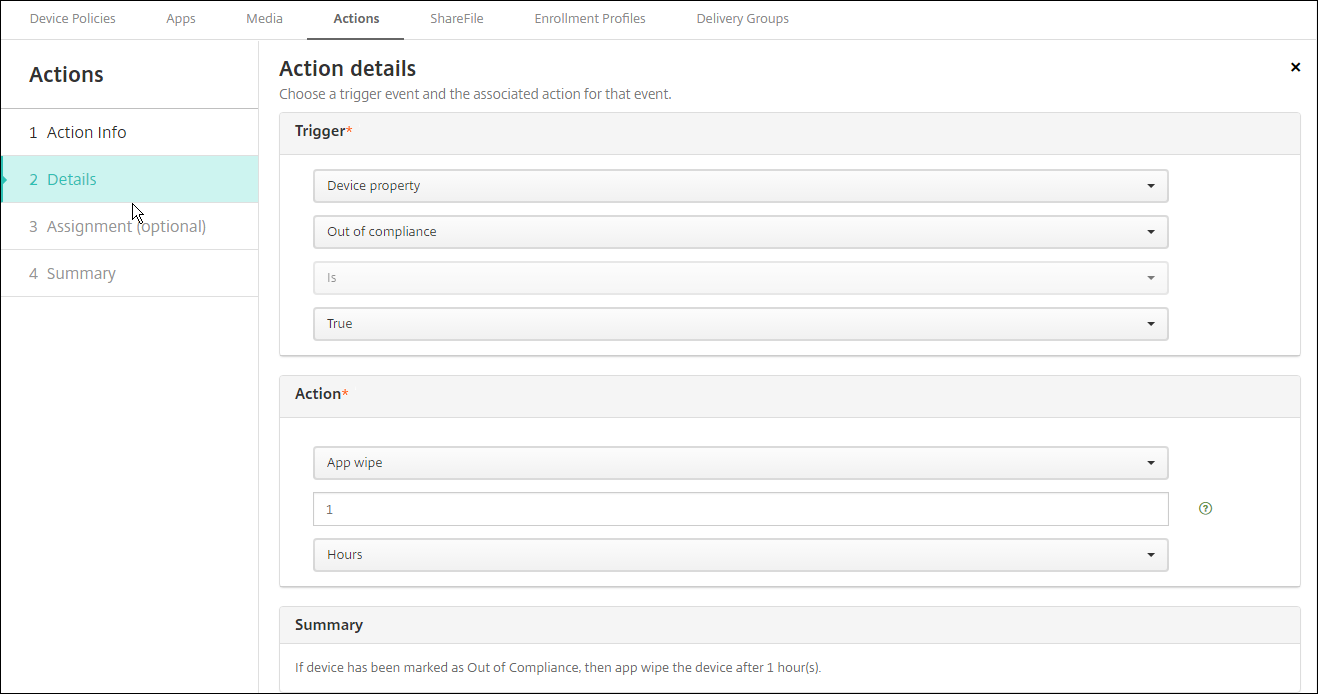
Task: Close the Action details panel
Action: coord(1295,67)
